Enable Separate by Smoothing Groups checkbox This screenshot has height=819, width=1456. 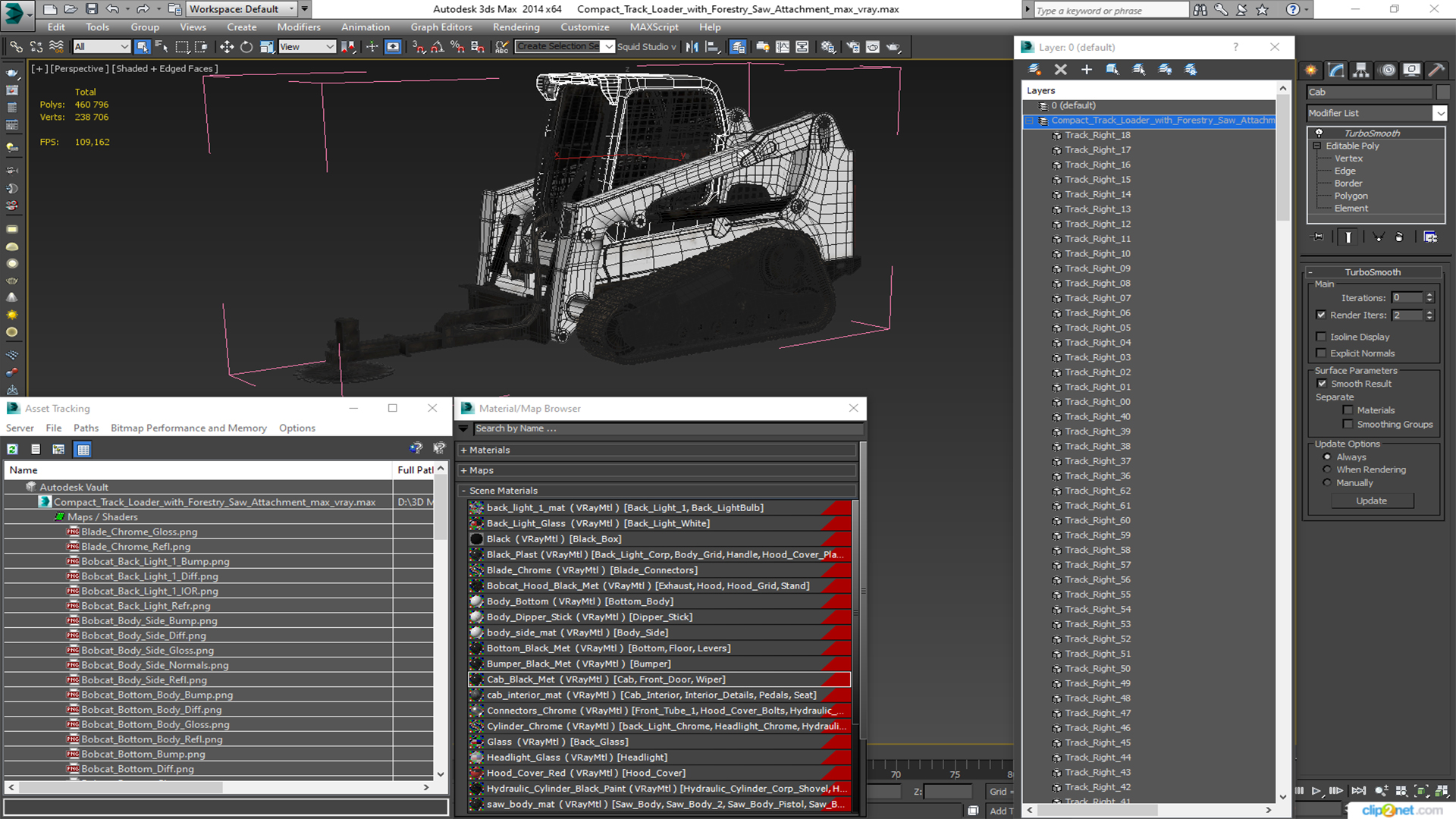pyautogui.click(x=1348, y=425)
